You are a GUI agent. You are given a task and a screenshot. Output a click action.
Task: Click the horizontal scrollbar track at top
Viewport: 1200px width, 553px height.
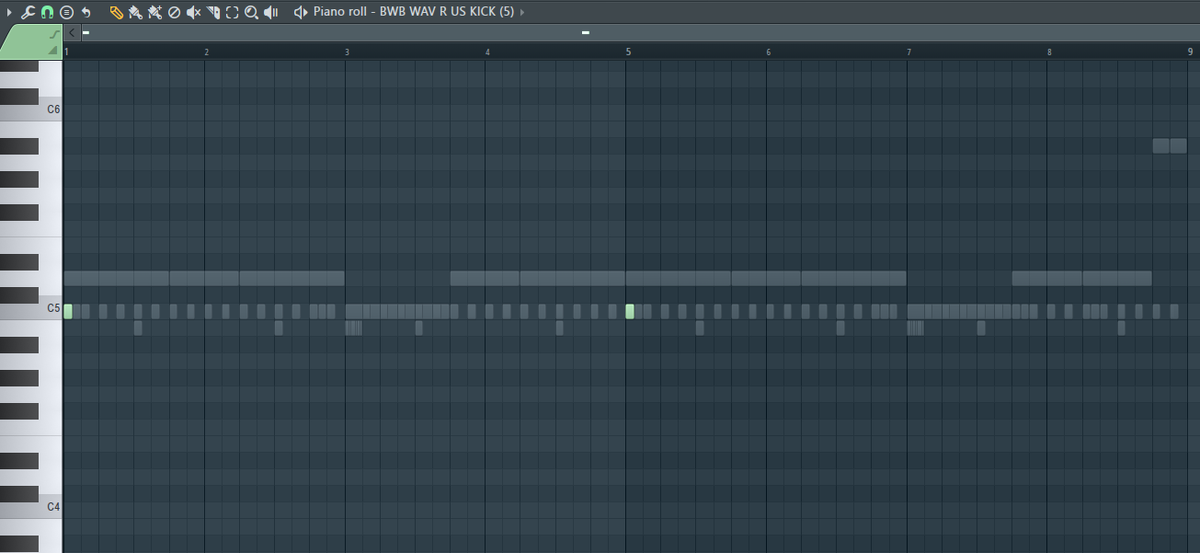(639, 33)
